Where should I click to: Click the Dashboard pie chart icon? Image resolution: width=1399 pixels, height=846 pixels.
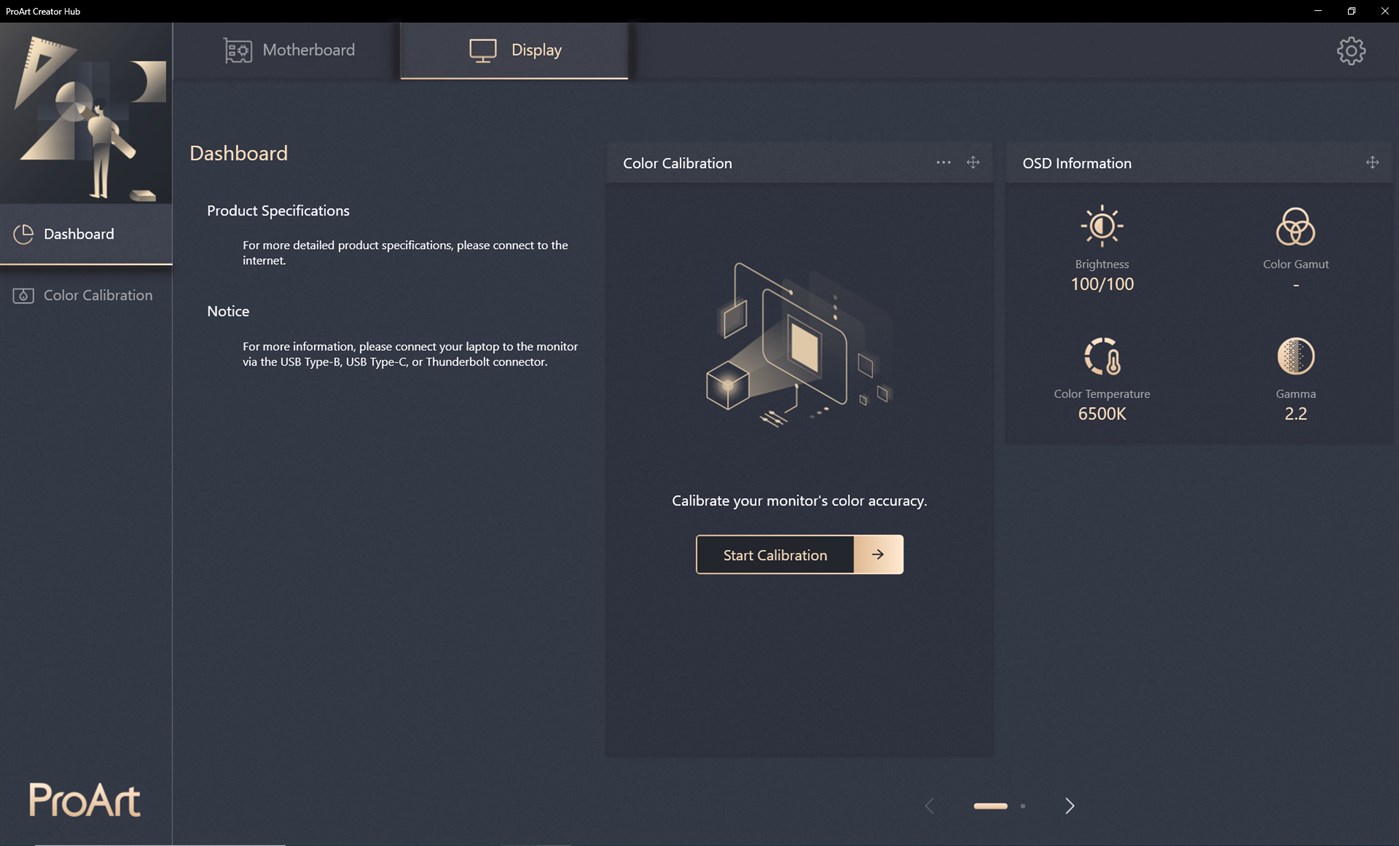click(x=23, y=234)
